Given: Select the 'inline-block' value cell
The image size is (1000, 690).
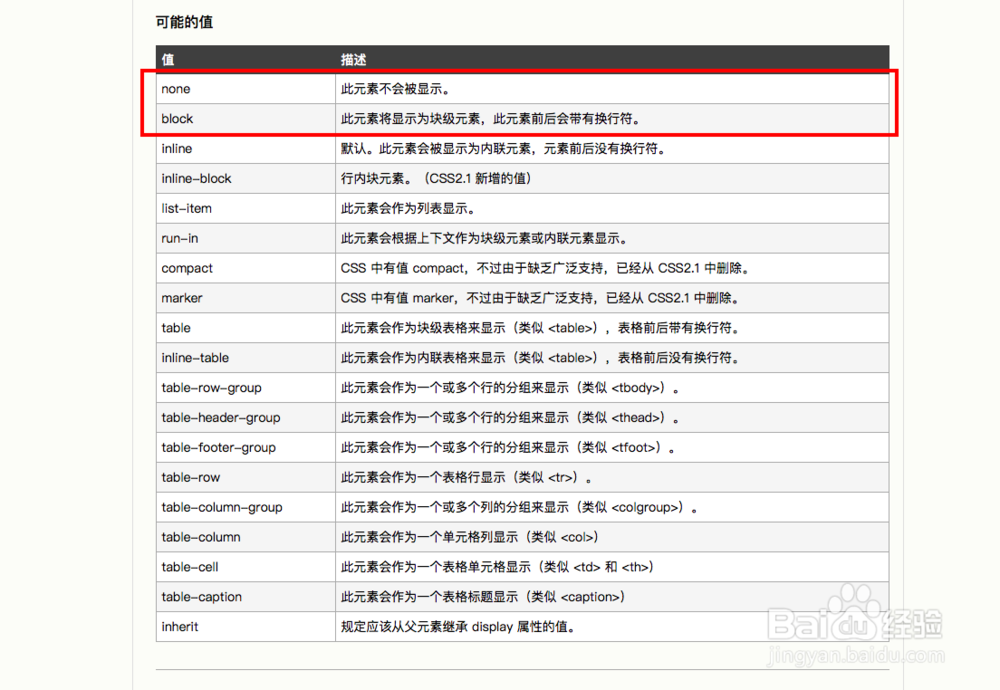Looking at the screenshot, I should click(246, 179).
